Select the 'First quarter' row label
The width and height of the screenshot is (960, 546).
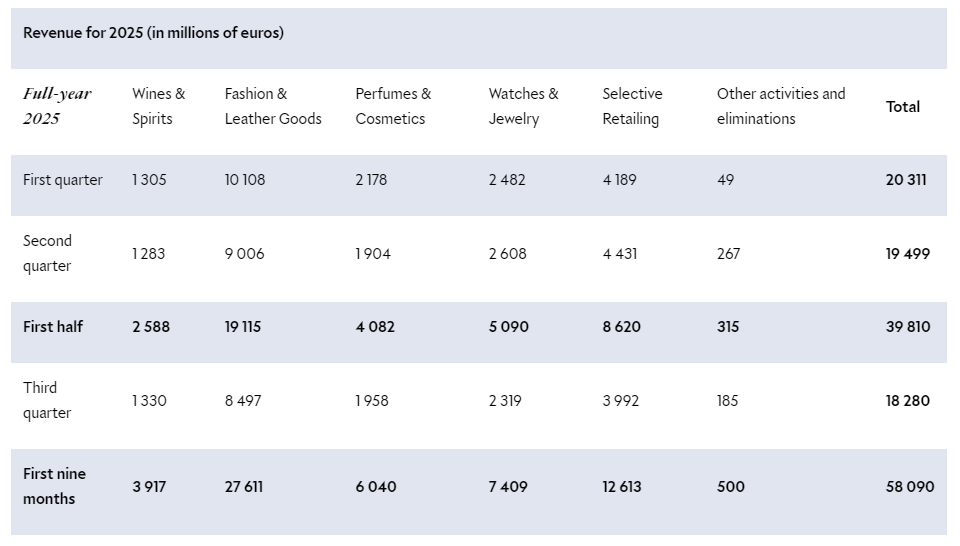63,180
